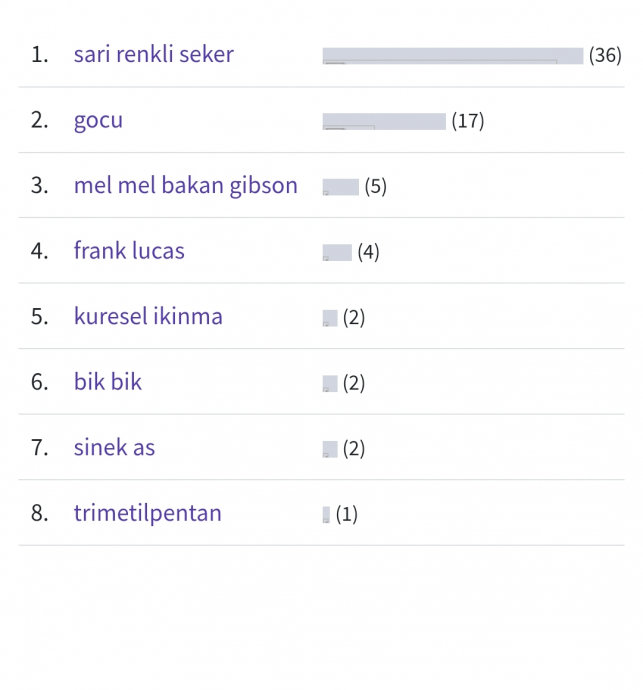Screen dimensions: 643x690
Task: Click the (17) count label
Action: pyautogui.click(x=468, y=121)
